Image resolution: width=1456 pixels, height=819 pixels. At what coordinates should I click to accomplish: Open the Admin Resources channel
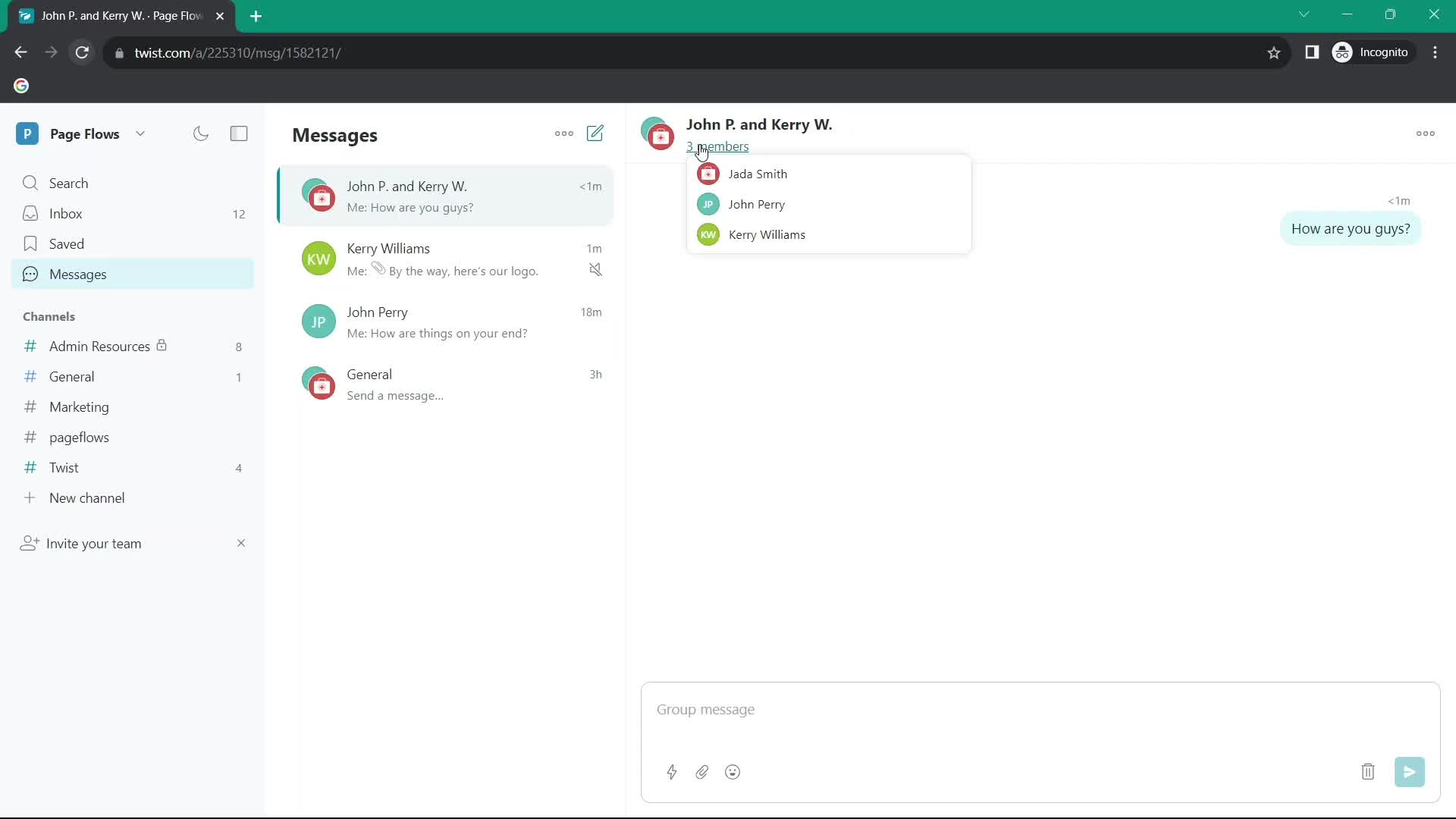click(99, 346)
